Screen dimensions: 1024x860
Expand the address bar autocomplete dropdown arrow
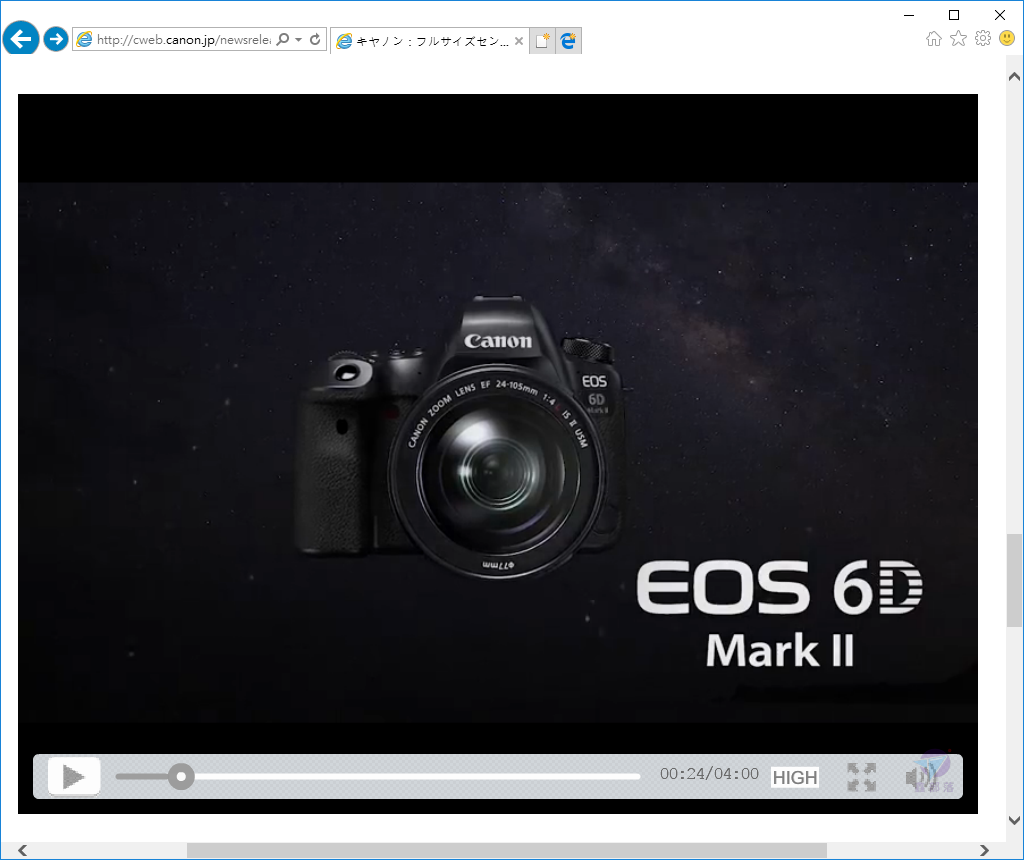(x=298, y=39)
